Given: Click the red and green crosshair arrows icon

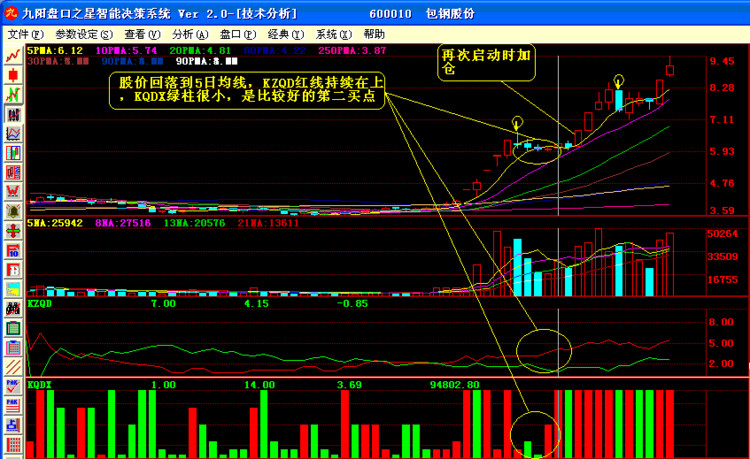Looking at the screenshot, I should coord(13,231).
